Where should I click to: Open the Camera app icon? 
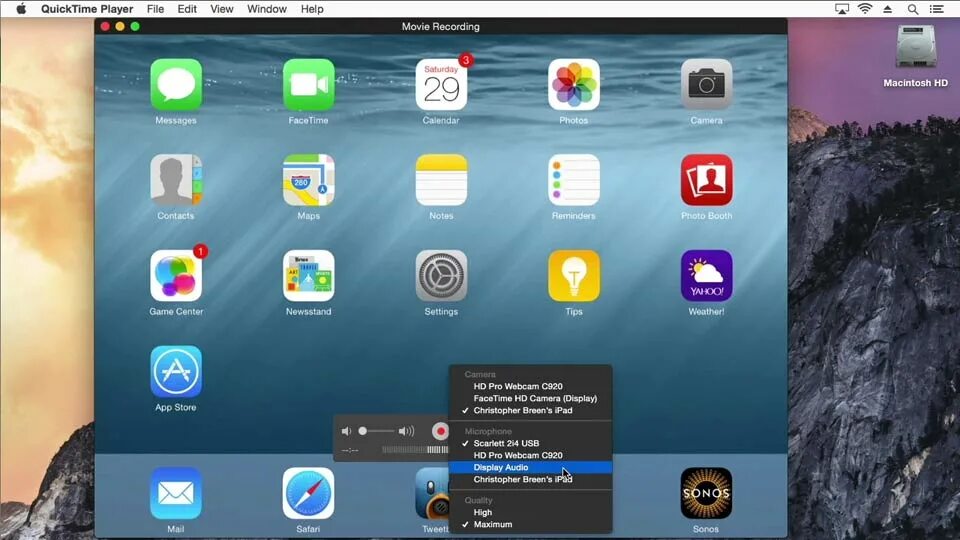[707, 84]
